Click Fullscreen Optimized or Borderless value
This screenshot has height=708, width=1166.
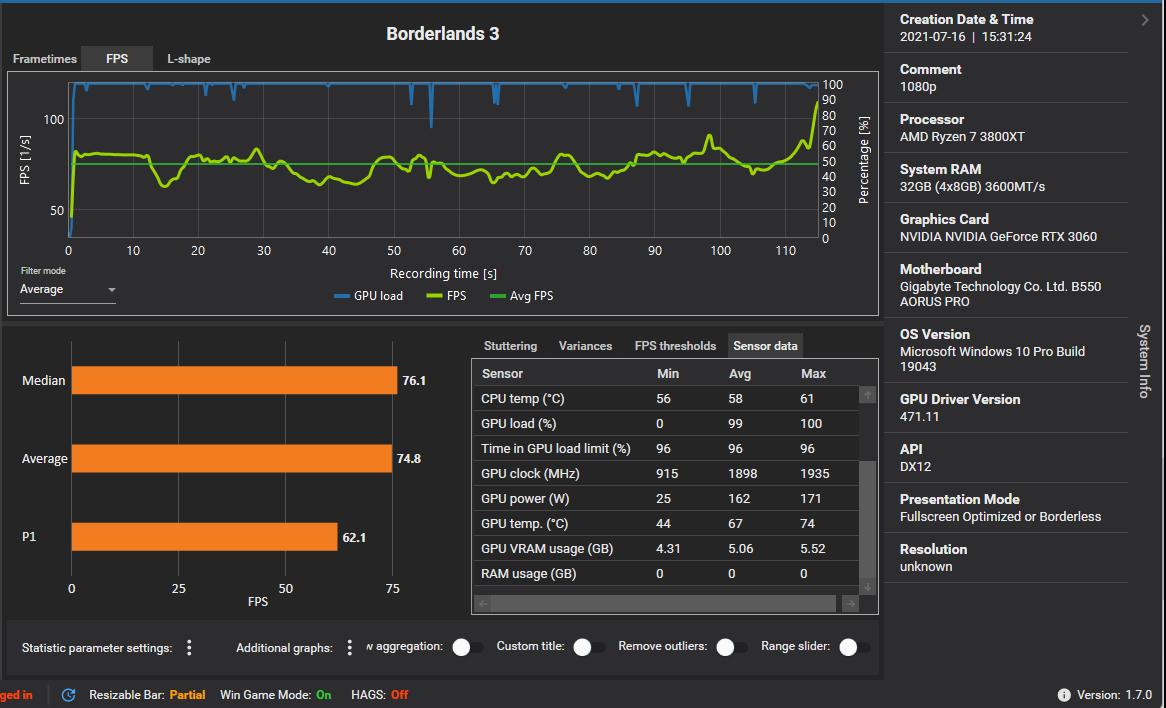pos(1000,517)
